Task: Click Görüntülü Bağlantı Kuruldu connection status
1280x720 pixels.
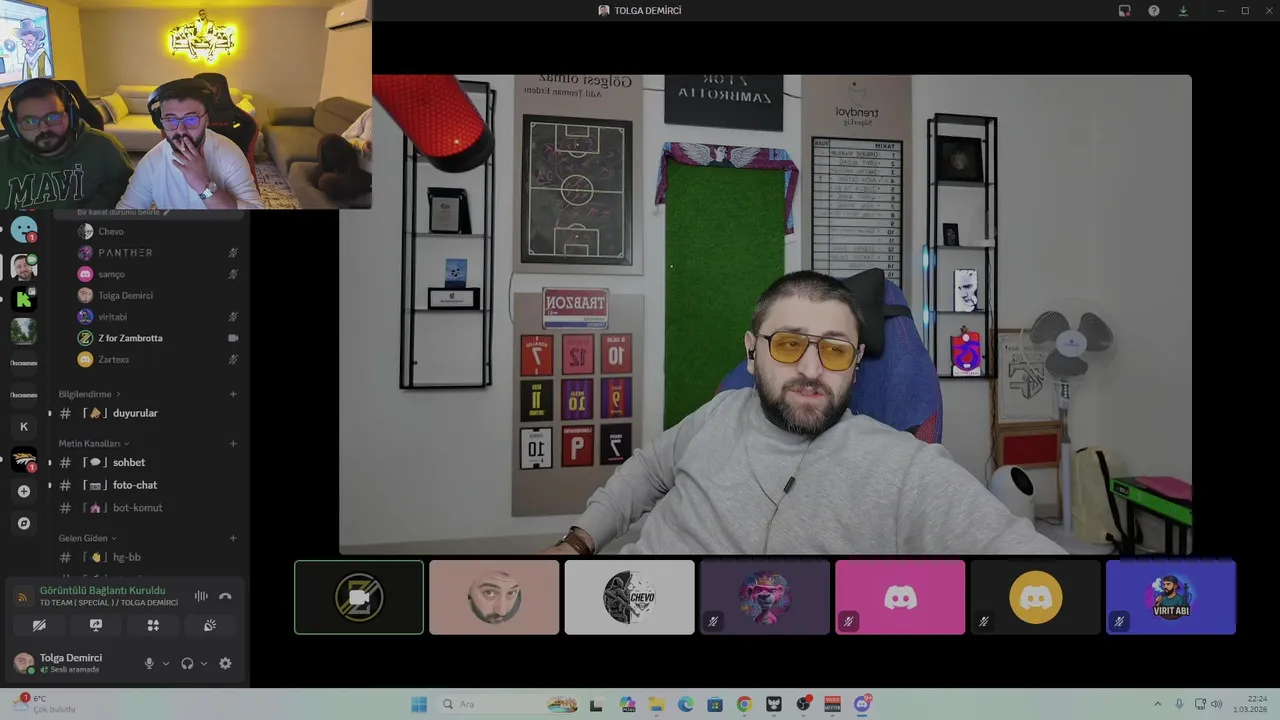Action: click(102, 590)
